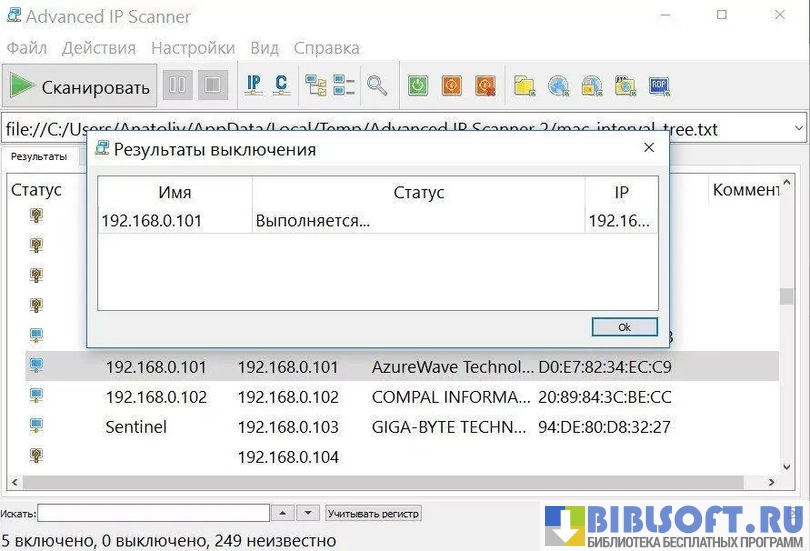Viewport: 810px width, 551px height.
Task: Open the Файл menu
Action: pyautogui.click(x=26, y=48)
